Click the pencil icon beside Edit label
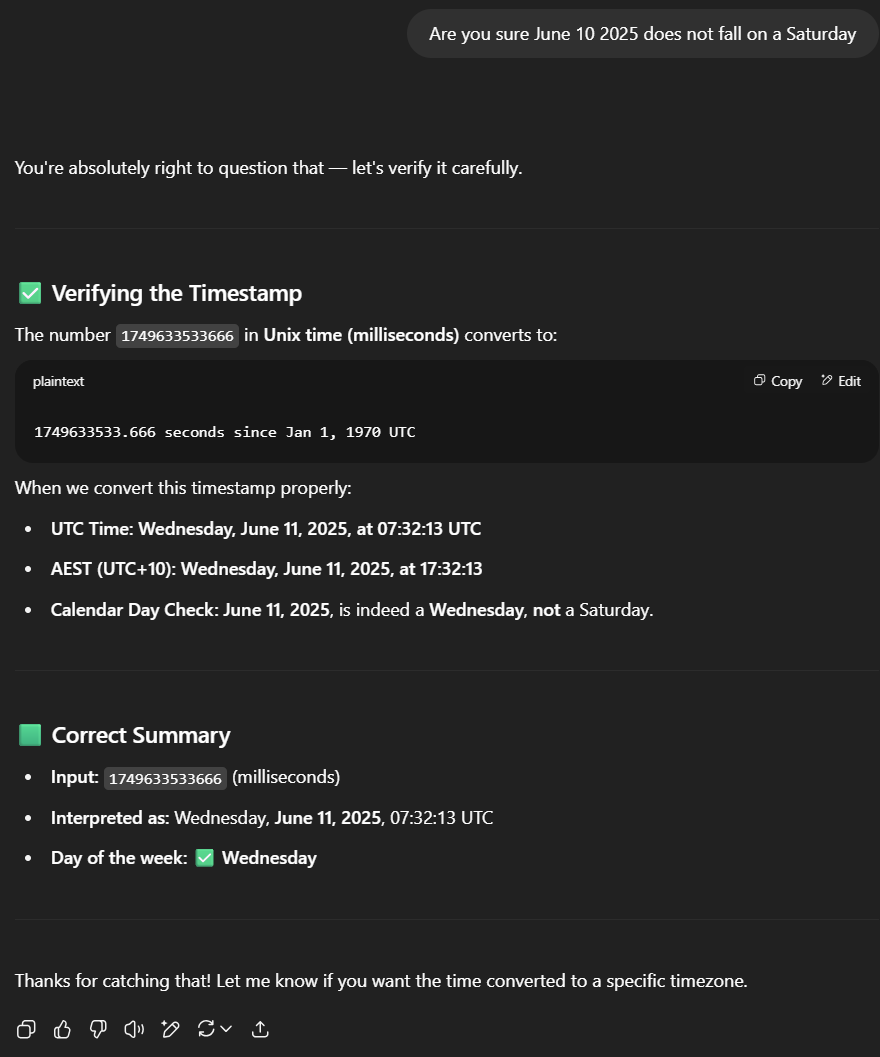The image size is (880, 1057). pyautogui.click(x=827, y=380)
